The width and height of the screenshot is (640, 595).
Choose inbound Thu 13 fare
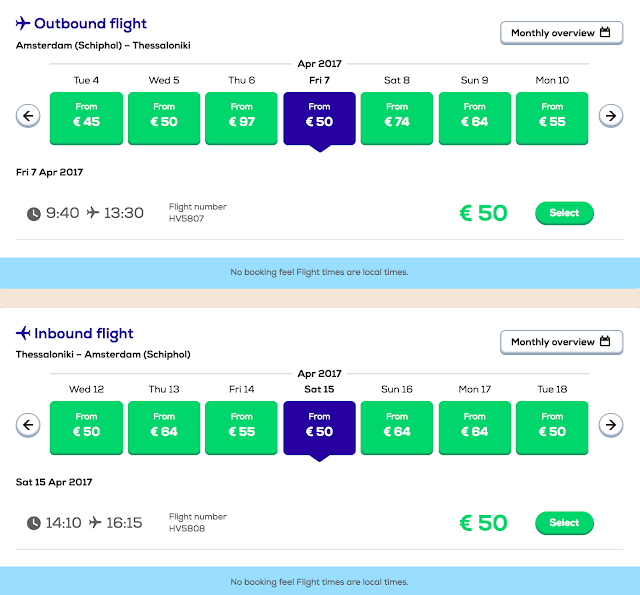pyautogui.click(x=164, y=427)
